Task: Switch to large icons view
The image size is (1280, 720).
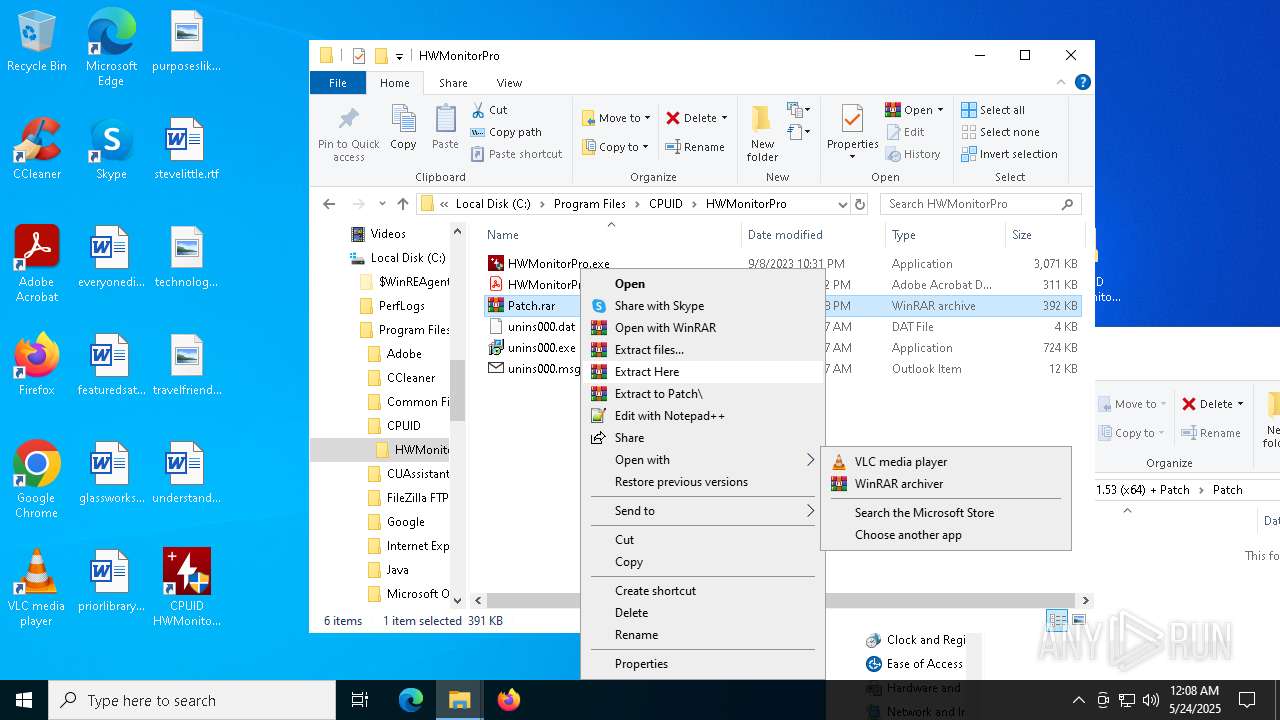Action: tap(1079, 621)
